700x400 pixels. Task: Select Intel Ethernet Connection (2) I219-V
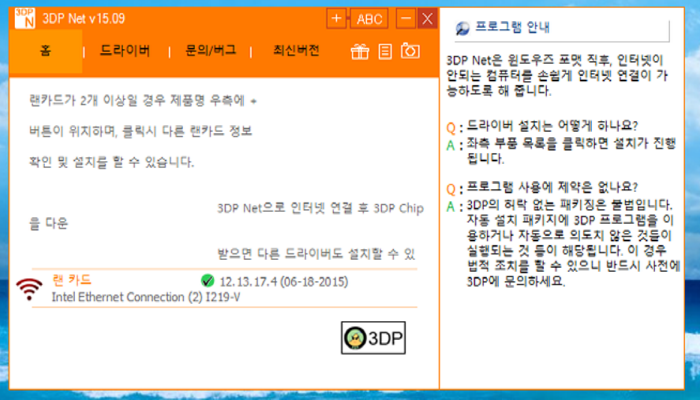(x=146, y=297)
